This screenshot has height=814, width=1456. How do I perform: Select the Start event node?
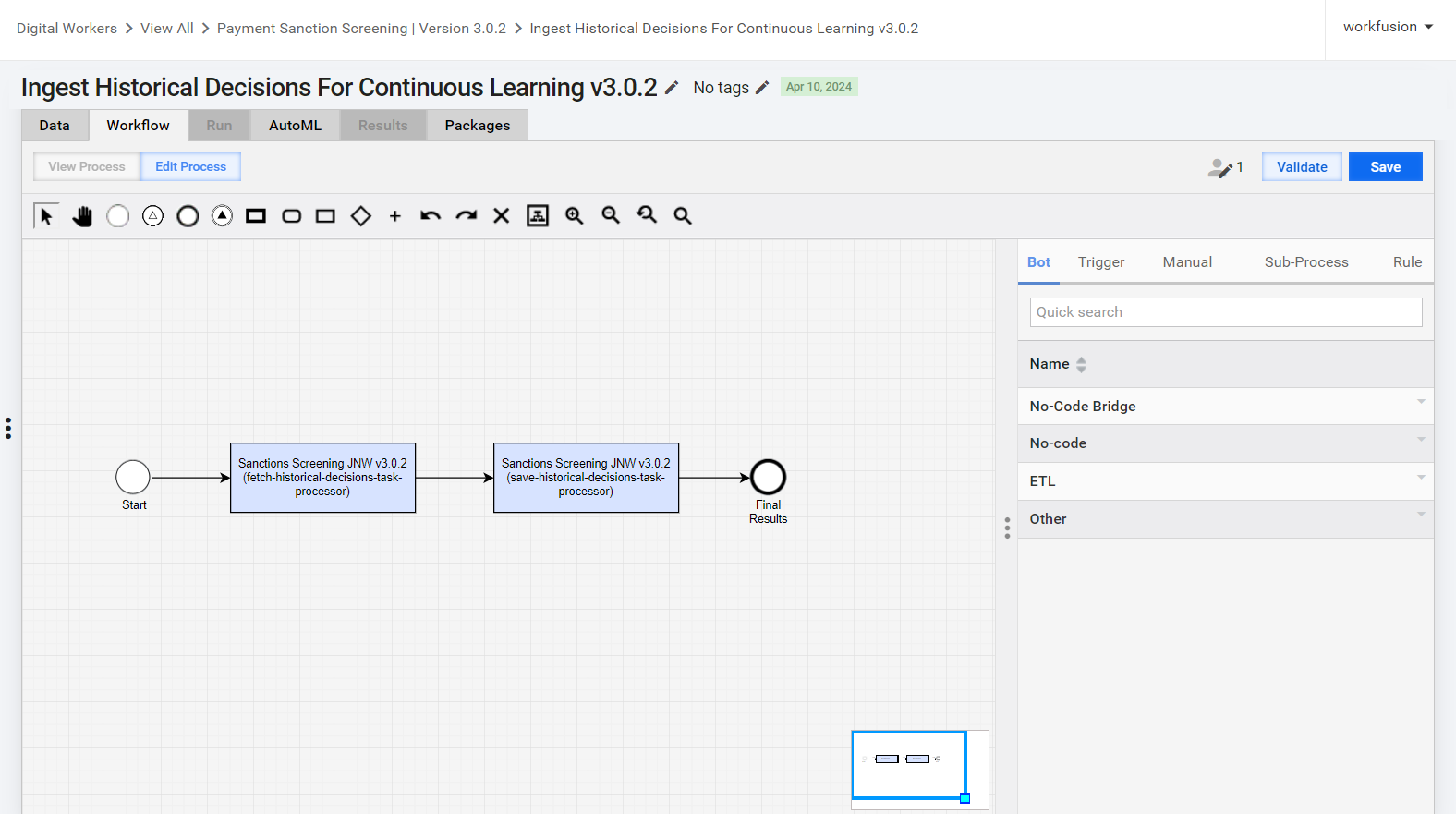pos(133,478)
